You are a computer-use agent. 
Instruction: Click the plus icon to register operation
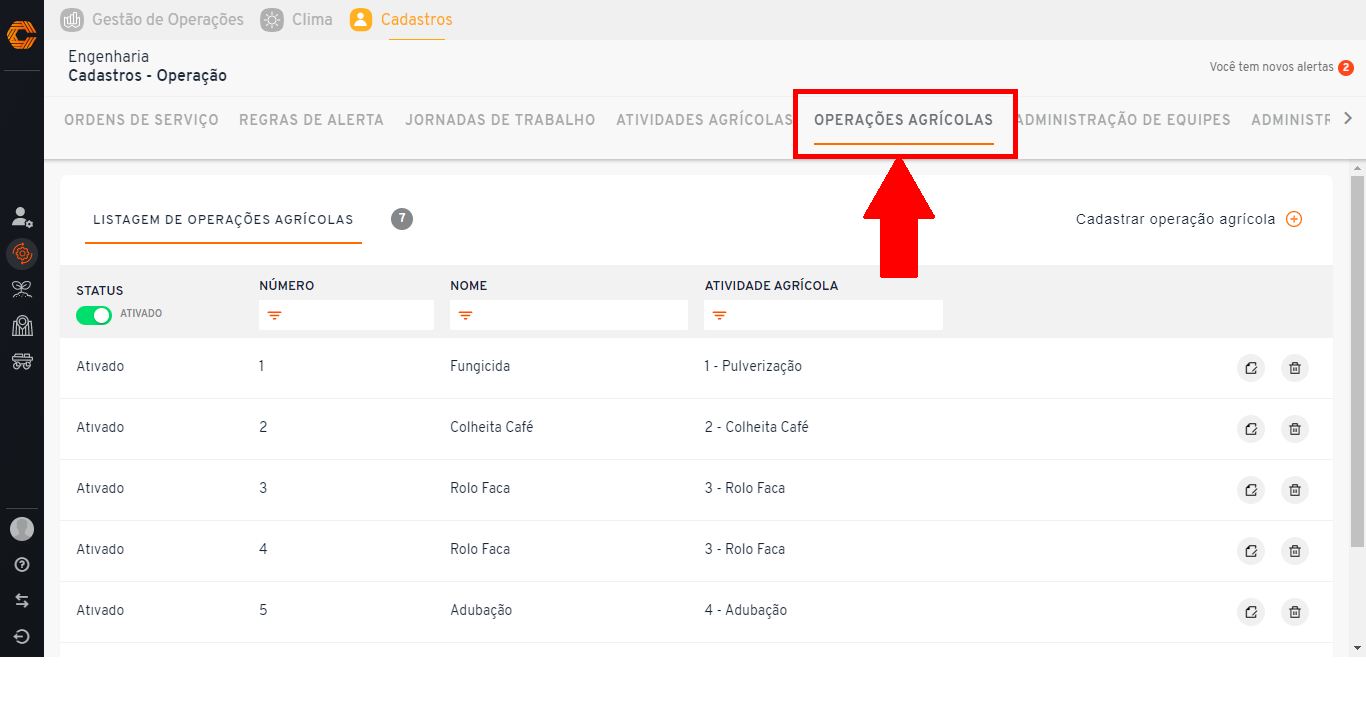click(1294, 219)
